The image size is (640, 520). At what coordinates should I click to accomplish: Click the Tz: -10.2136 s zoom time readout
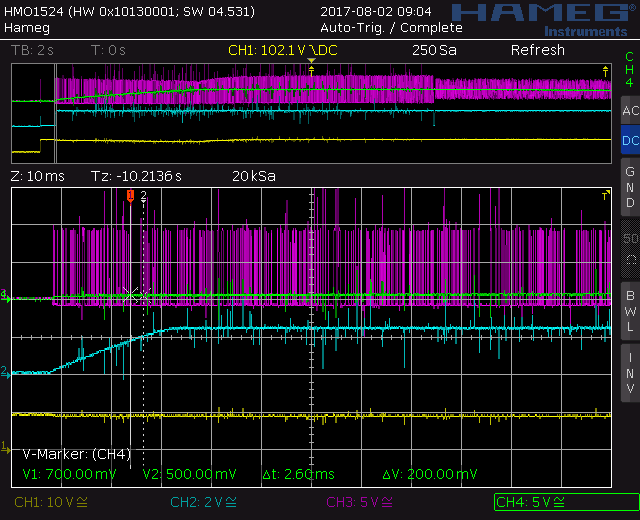tap(136, 176)
